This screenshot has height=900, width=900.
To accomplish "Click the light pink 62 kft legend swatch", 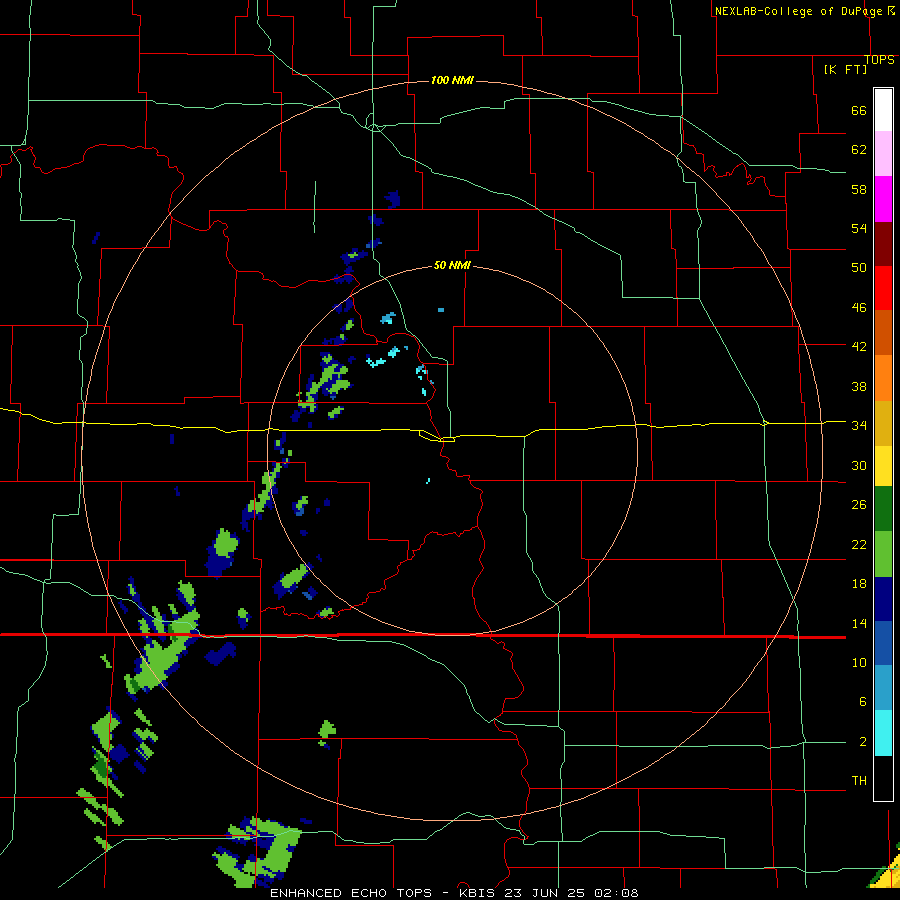I will pyautogui.click(x=883, y=153).
